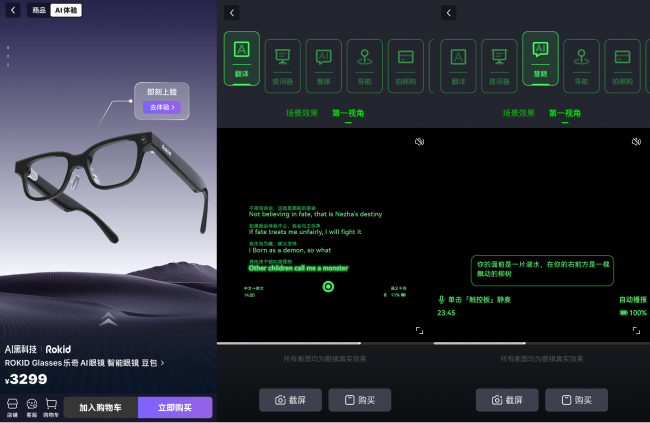
Task: Select 第一视角 tab in the right panel
Action: [565, 113]
